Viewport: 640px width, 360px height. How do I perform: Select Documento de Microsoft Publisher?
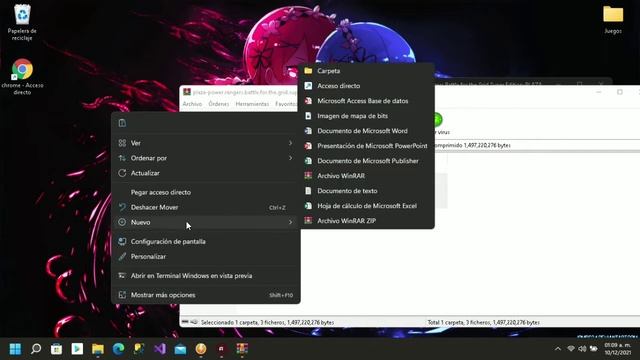click(367, 161)
